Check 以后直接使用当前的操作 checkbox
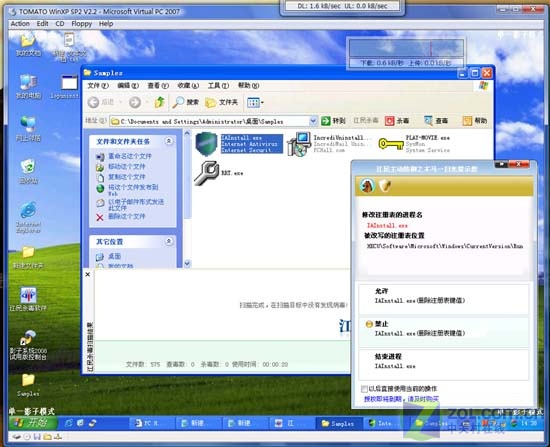 364,389
